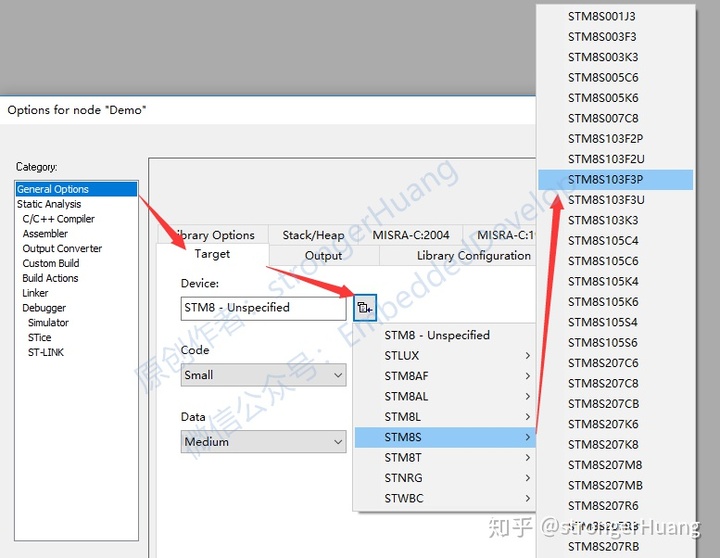
Task: Select Assembler category
Action: pos(45,234)
